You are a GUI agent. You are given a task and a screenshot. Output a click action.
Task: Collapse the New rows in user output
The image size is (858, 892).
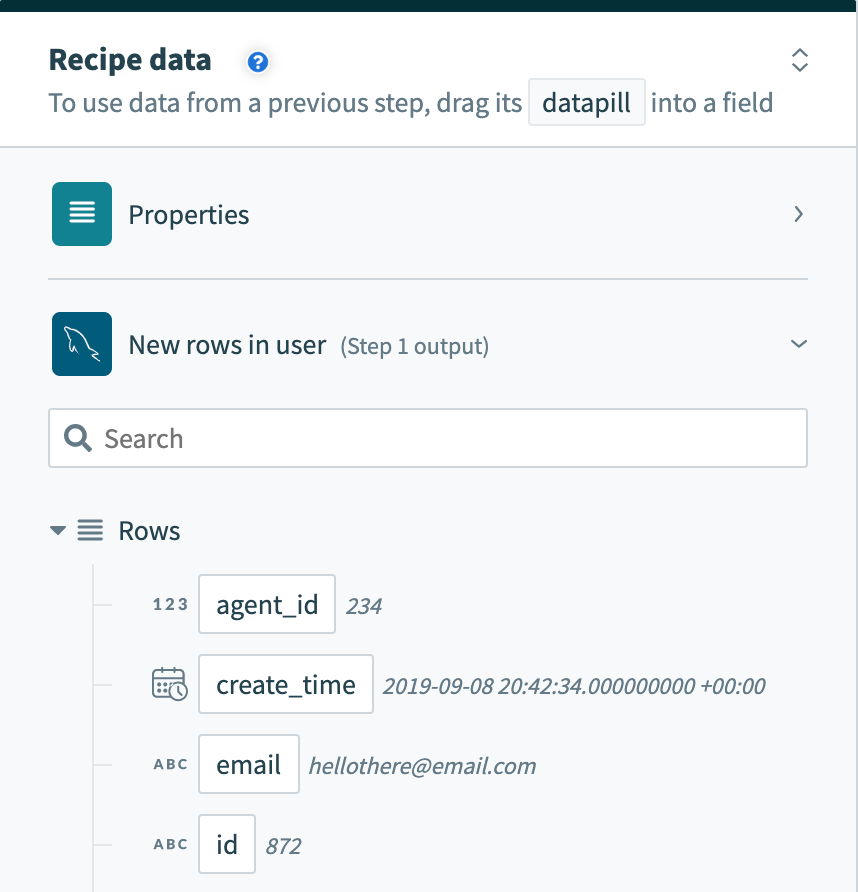798,343
